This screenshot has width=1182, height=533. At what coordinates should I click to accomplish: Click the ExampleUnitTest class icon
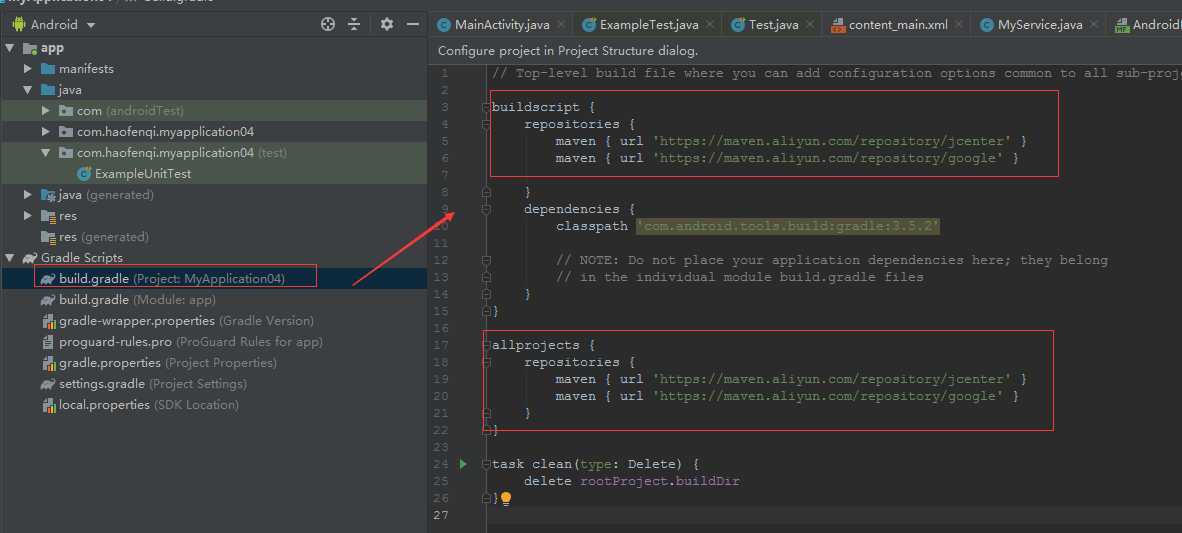pyautogui.click(x=84, y=174)
